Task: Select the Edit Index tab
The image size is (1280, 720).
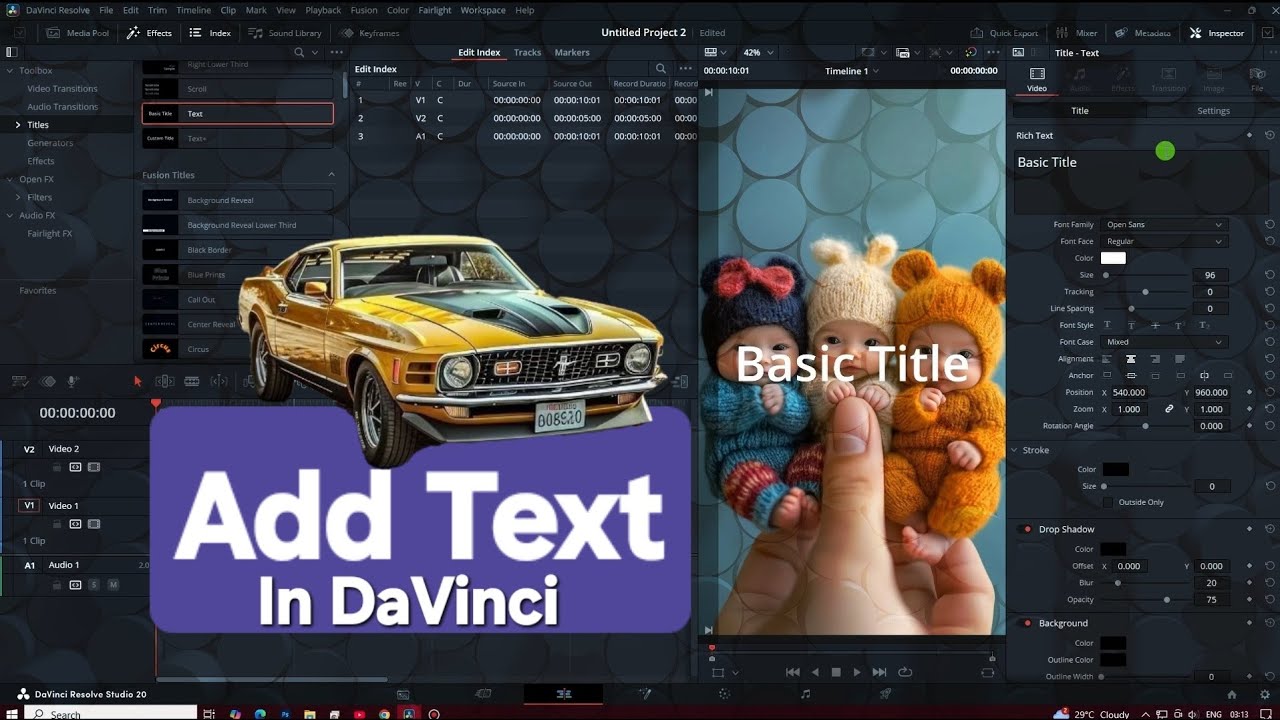Action: pos(479,52)
